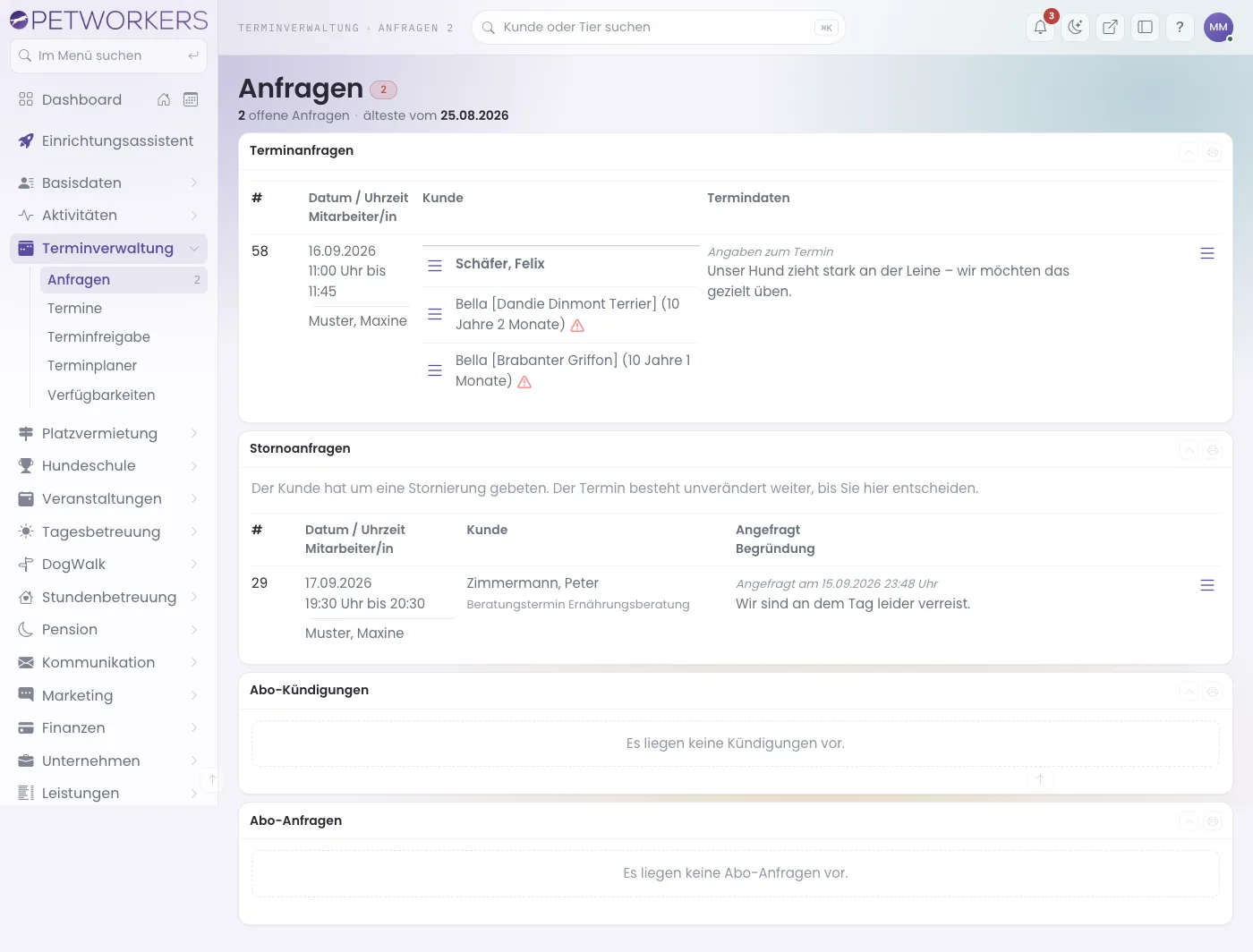1253x952 pixels.
Task: Go to the Dashboard
Action: [x=81, y=99]
